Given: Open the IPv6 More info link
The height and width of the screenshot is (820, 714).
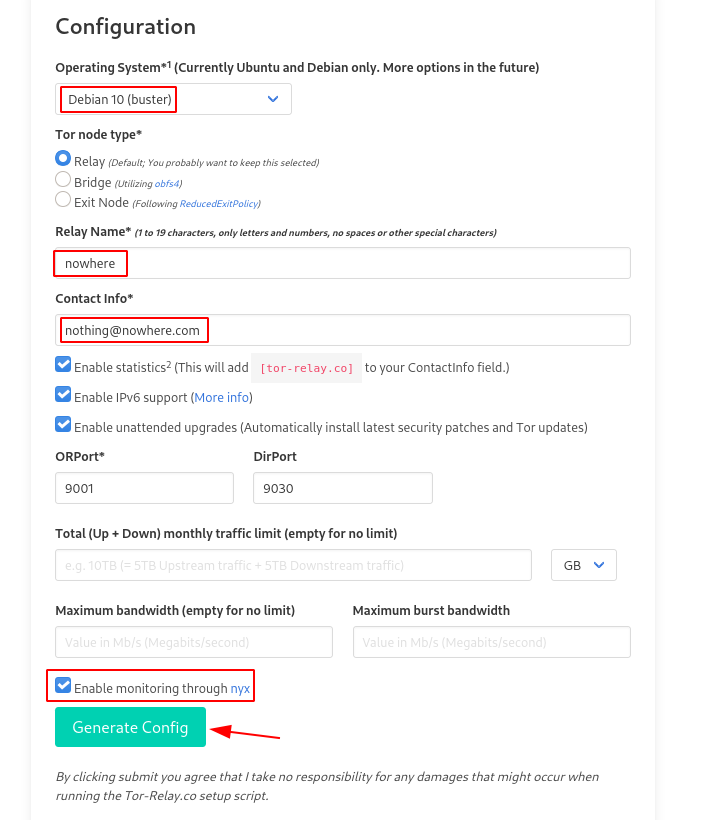Looking at the screenshot, I should pyautogui.click(x=221, y=397).
